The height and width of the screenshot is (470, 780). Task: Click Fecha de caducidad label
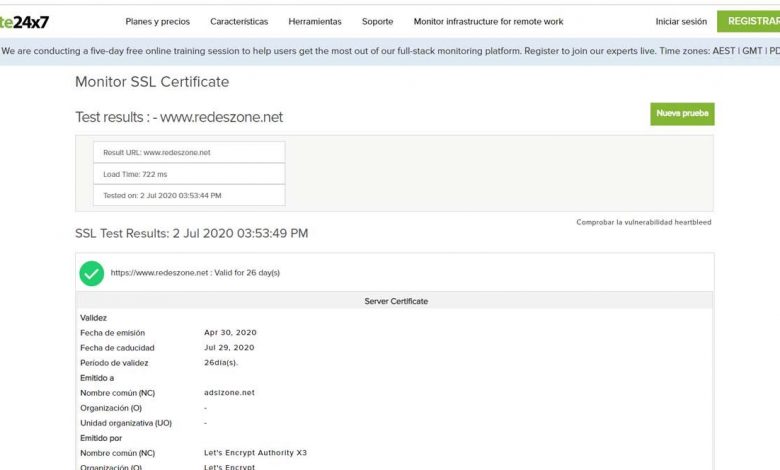click(x=117, y=348)
